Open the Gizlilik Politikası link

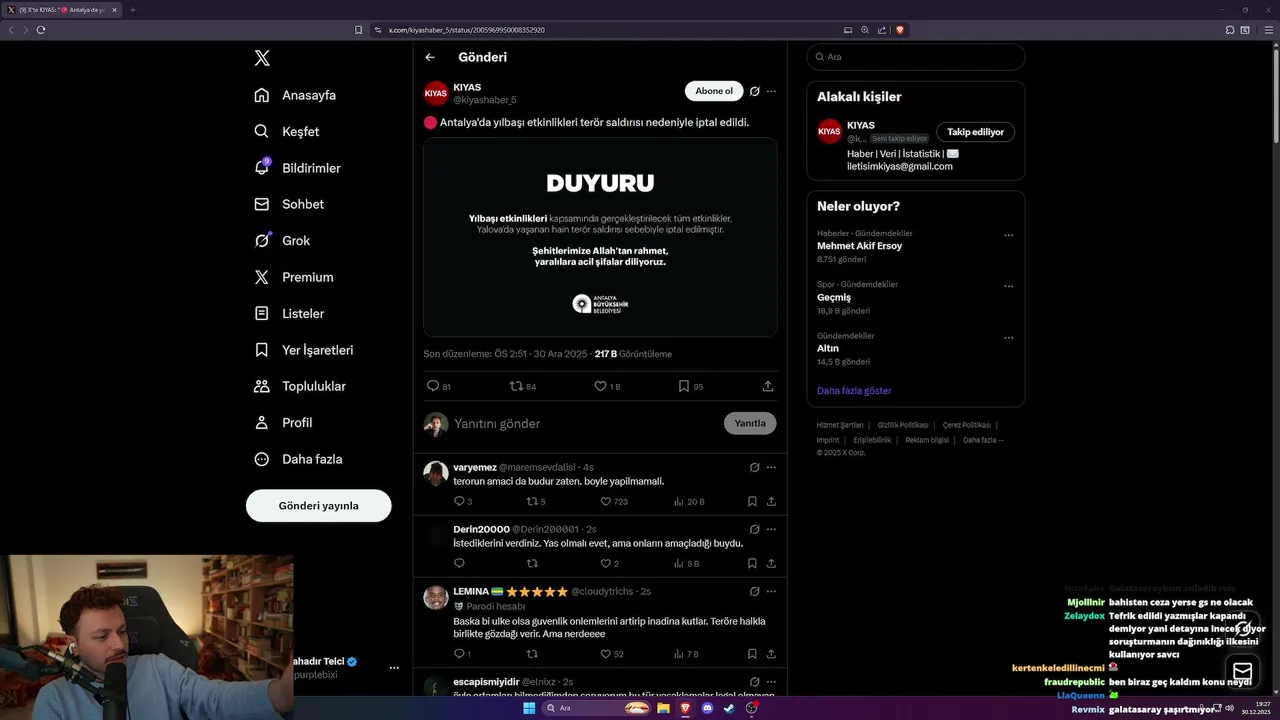(903, 425)
